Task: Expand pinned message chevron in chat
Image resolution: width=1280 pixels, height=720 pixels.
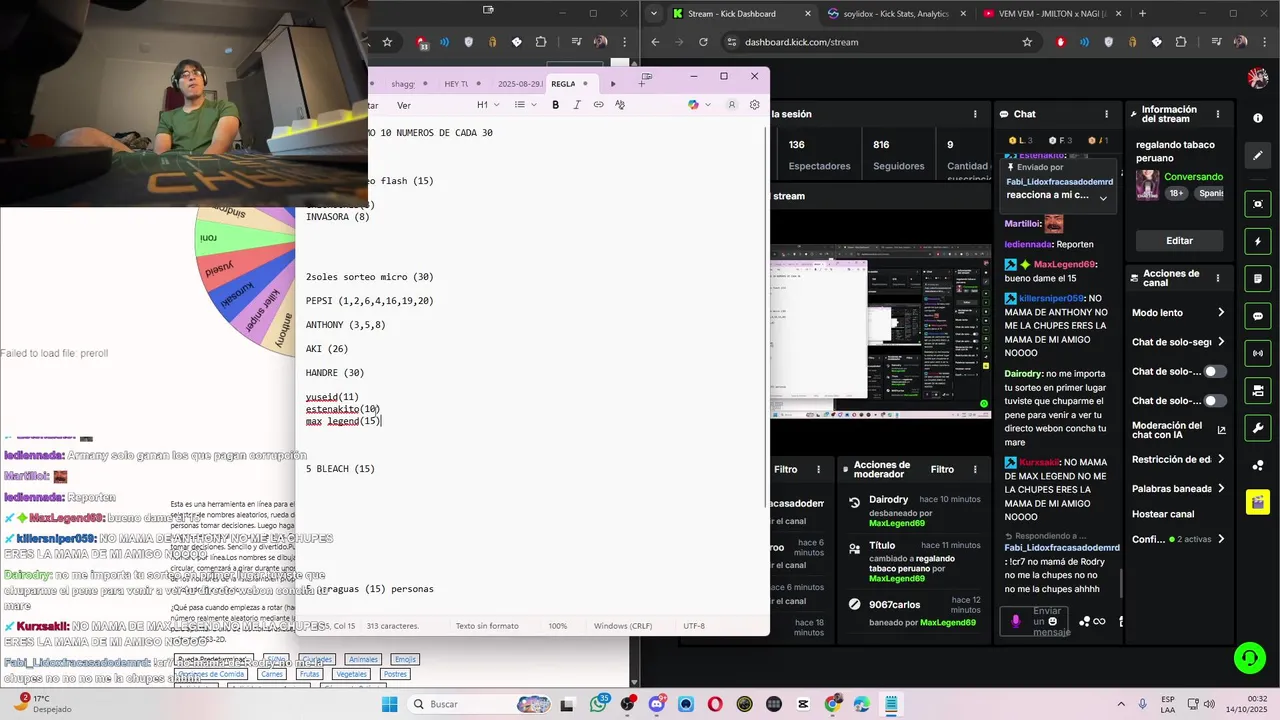Action: pyautogui.click(x=1103, y=197)
